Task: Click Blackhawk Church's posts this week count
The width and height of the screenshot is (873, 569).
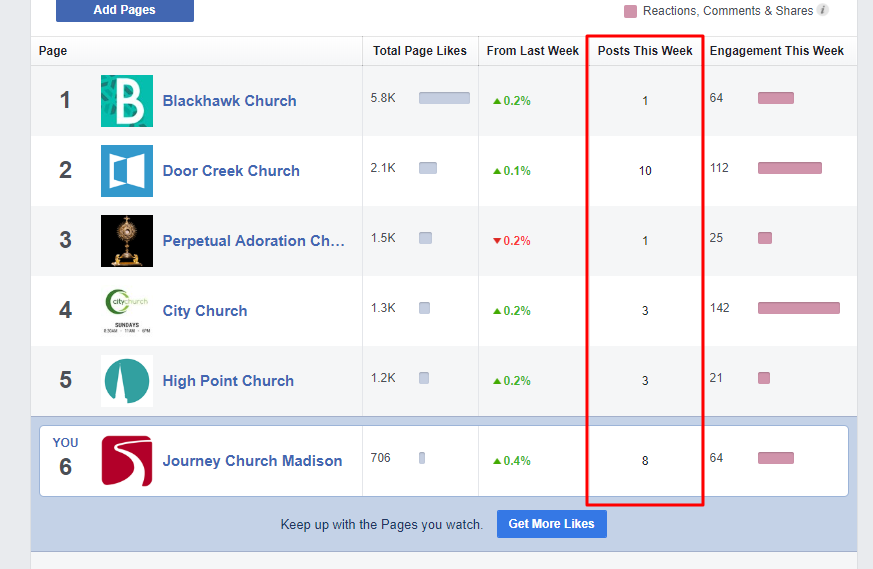Action: (645, 101)
